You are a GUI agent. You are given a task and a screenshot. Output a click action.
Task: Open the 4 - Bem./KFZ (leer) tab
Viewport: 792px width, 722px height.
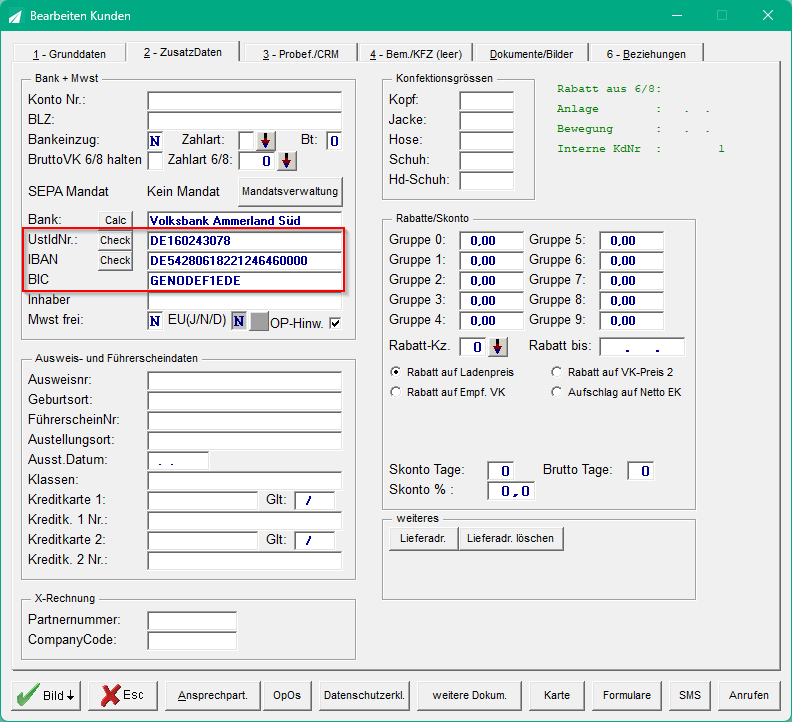point(416,54)
